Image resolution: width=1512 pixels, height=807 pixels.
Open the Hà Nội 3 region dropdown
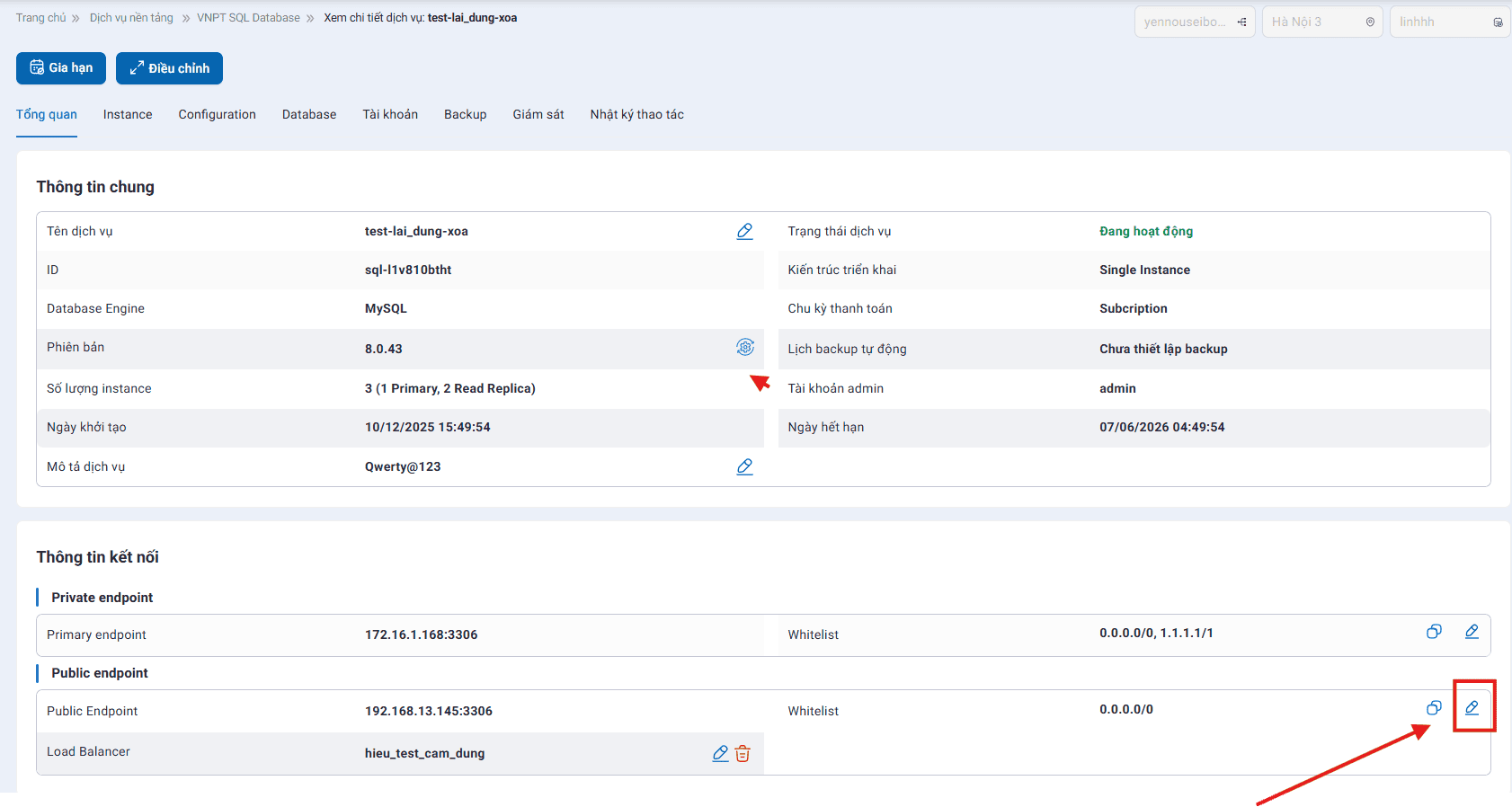(1321, 22)
